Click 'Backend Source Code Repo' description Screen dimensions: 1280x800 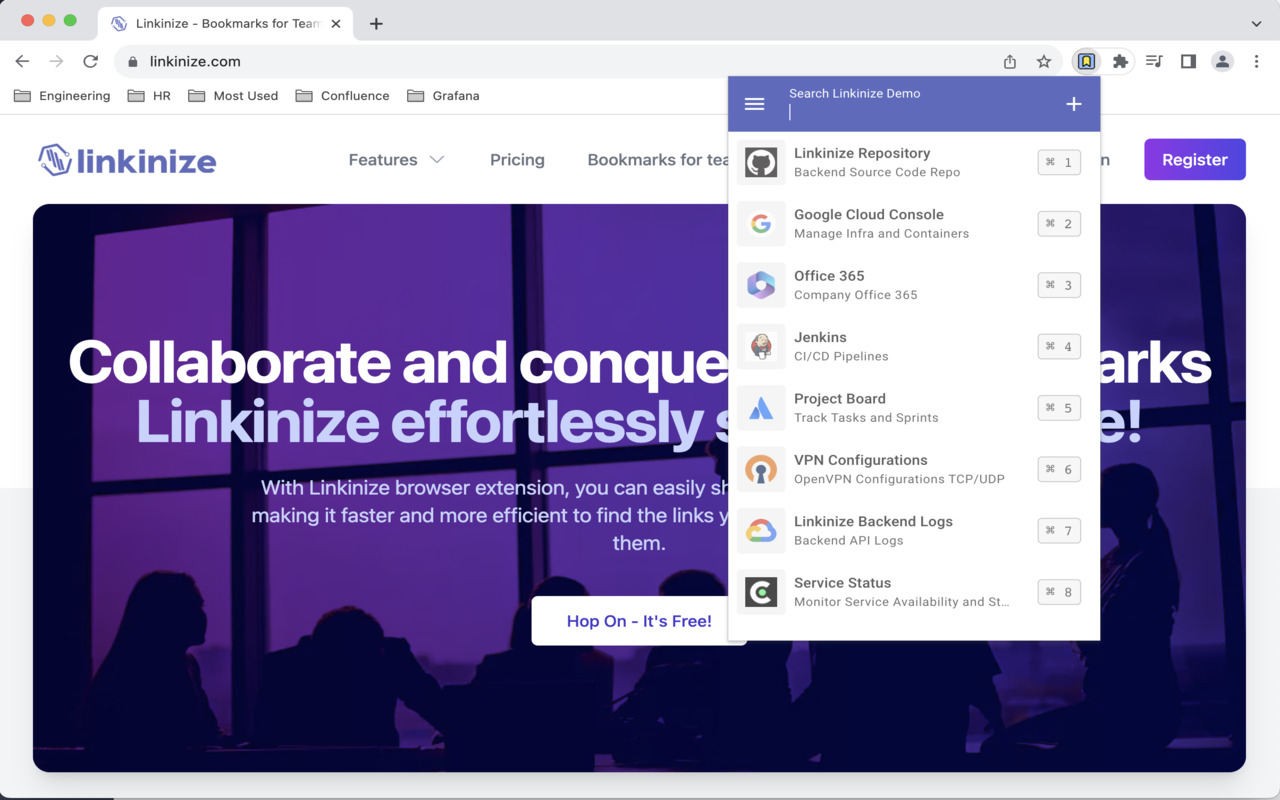click(877, 172)
